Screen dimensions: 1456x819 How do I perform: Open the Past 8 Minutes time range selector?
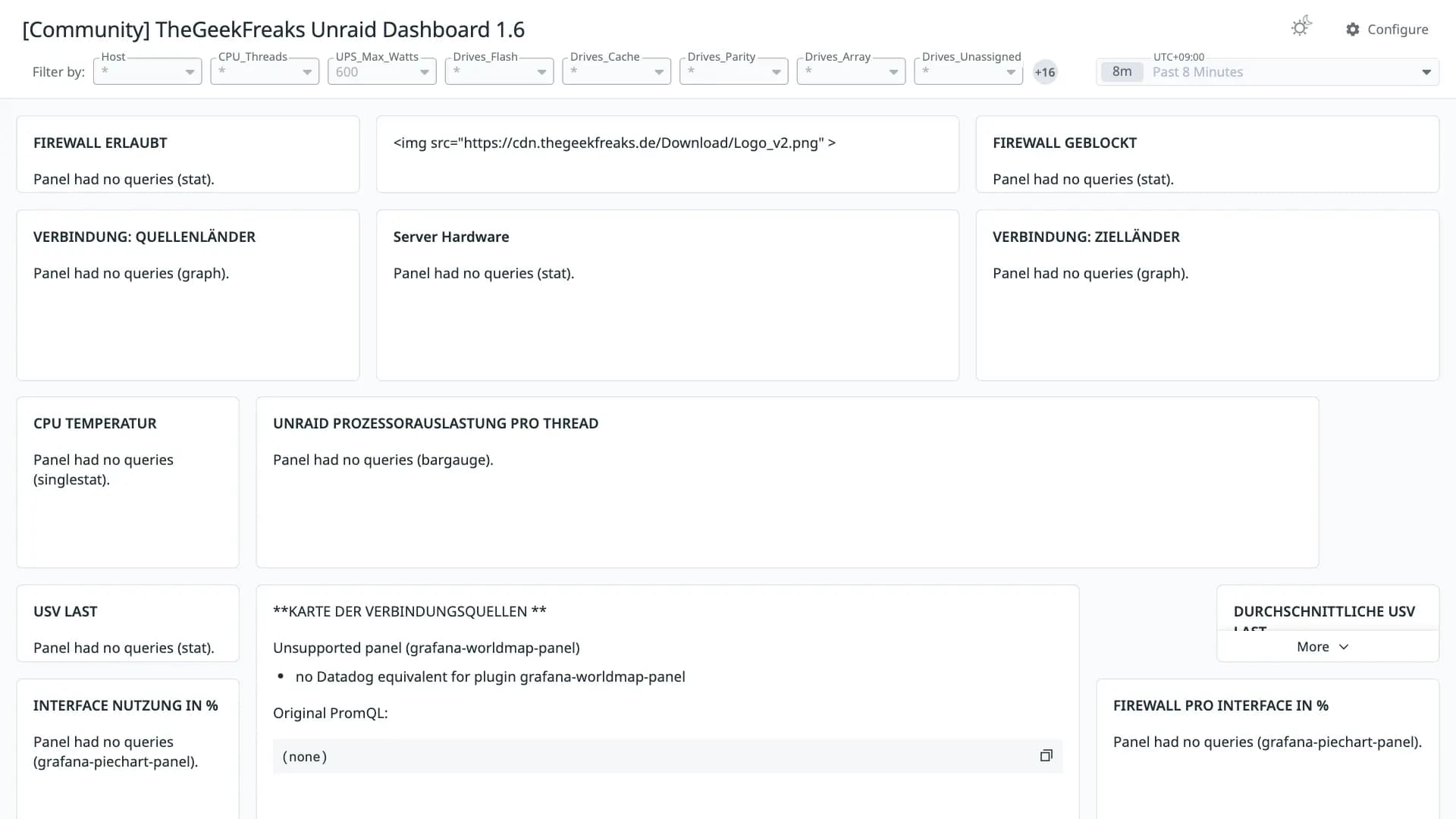click(x=1267, y=72)
